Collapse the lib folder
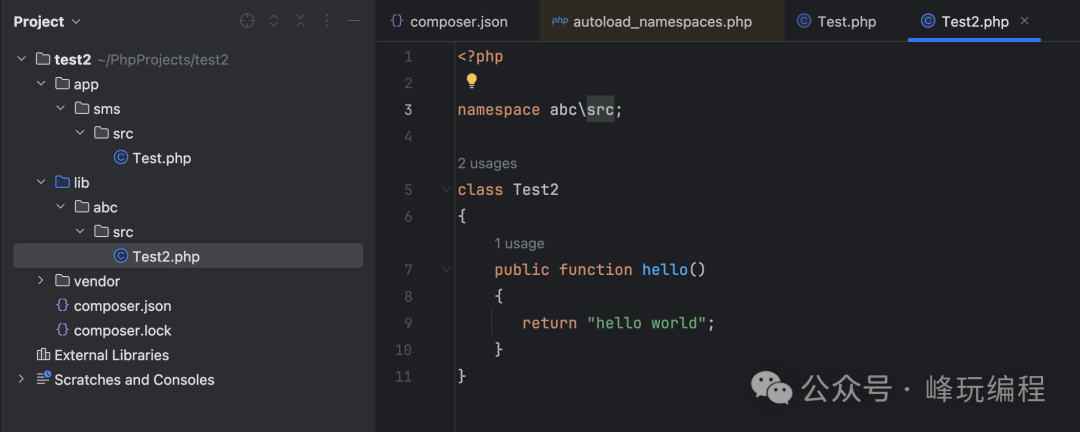1080x432 pixels. 41,183
